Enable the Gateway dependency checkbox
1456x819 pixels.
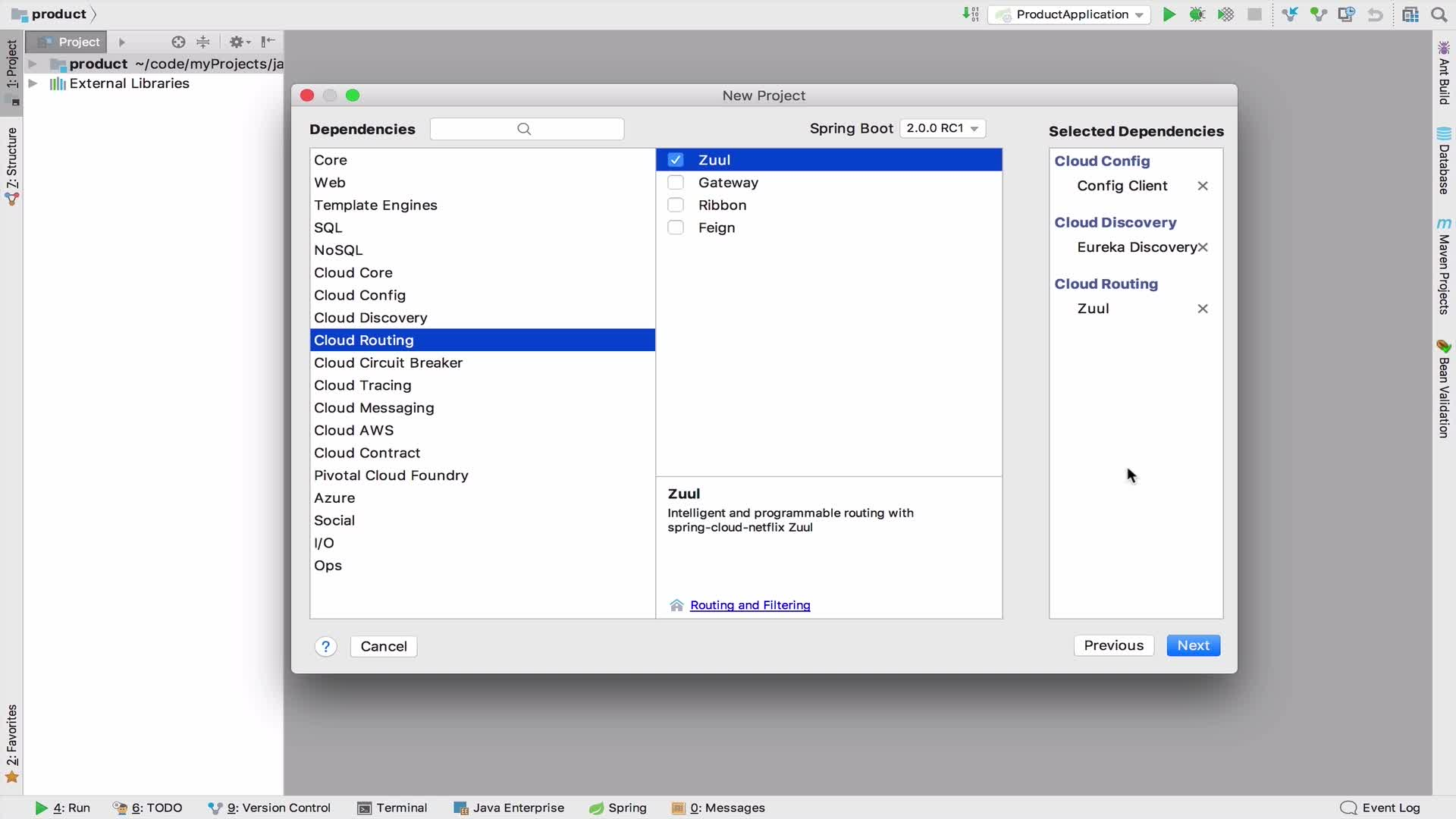click(675, 183)
